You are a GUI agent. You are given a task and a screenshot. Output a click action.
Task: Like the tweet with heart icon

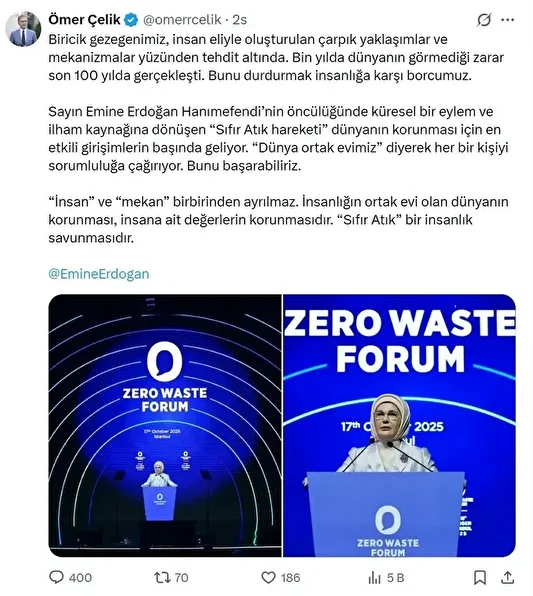pyautogui.click(x=268, y=578)
